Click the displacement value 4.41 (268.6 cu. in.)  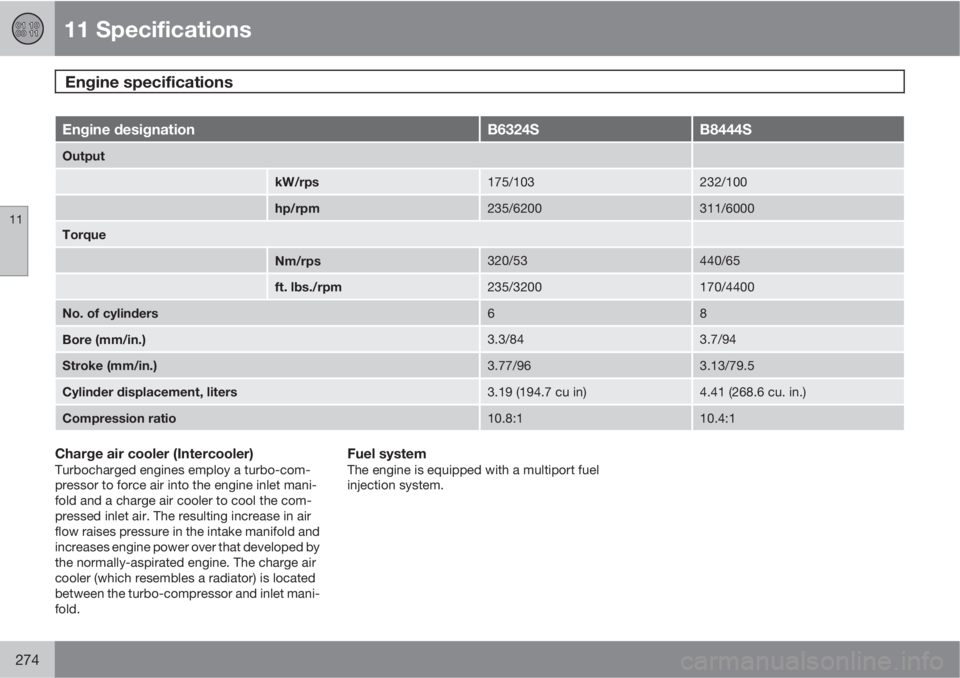(752, 392)
